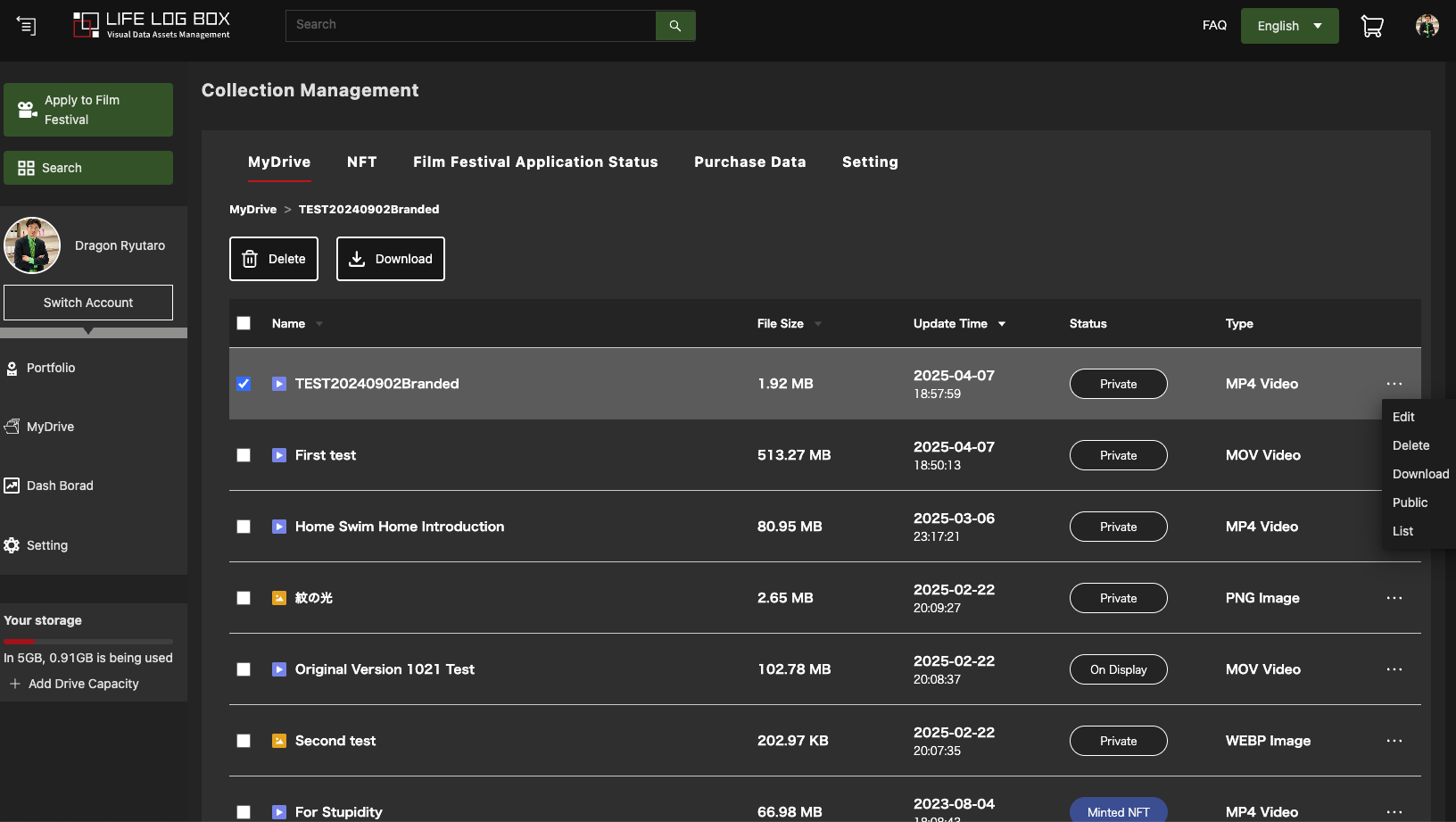Focus the top search input field
This screenshot has width=1456, height=822.
point(470,25)
